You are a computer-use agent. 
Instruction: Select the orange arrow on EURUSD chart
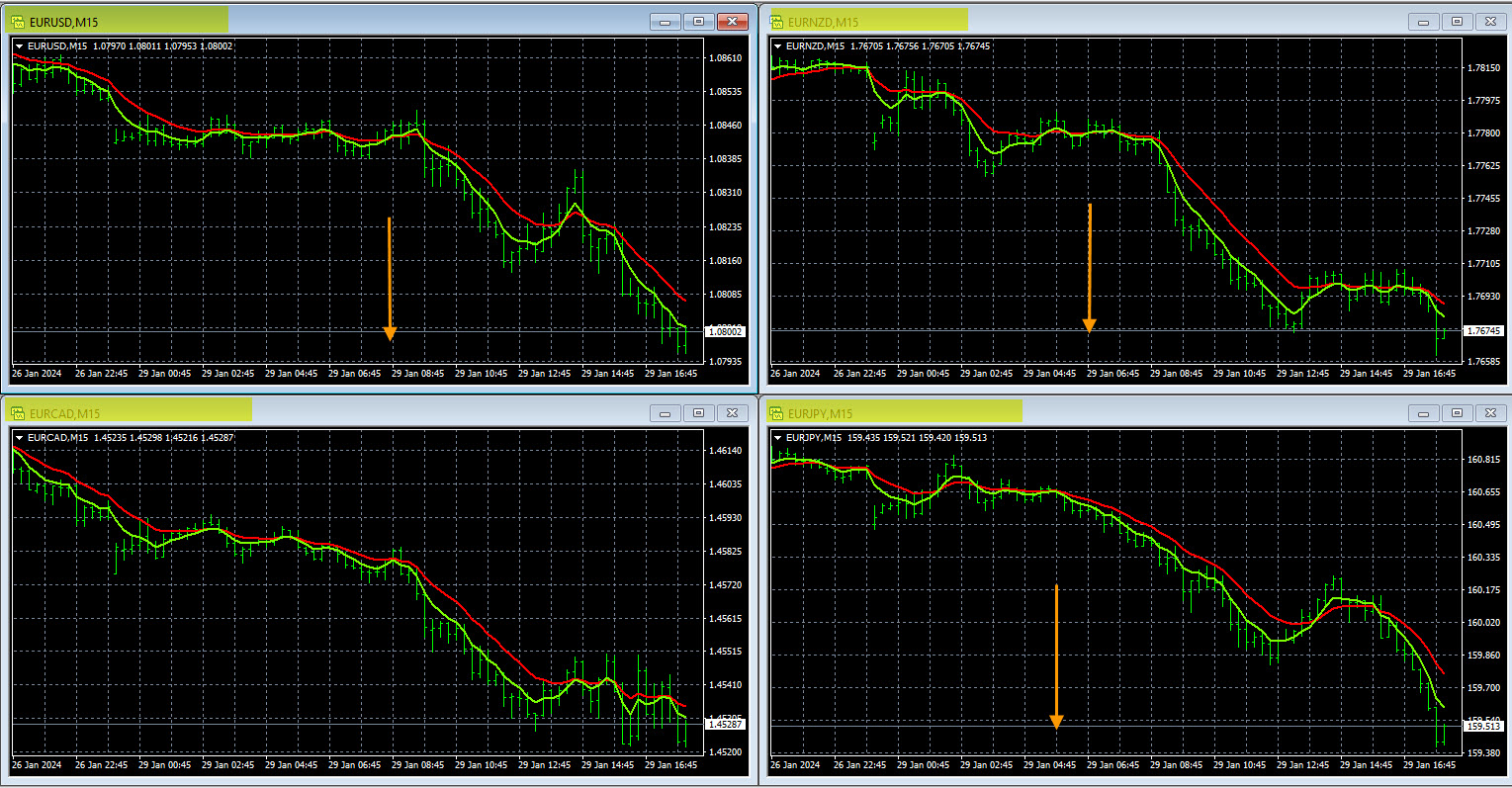point(390,279)
